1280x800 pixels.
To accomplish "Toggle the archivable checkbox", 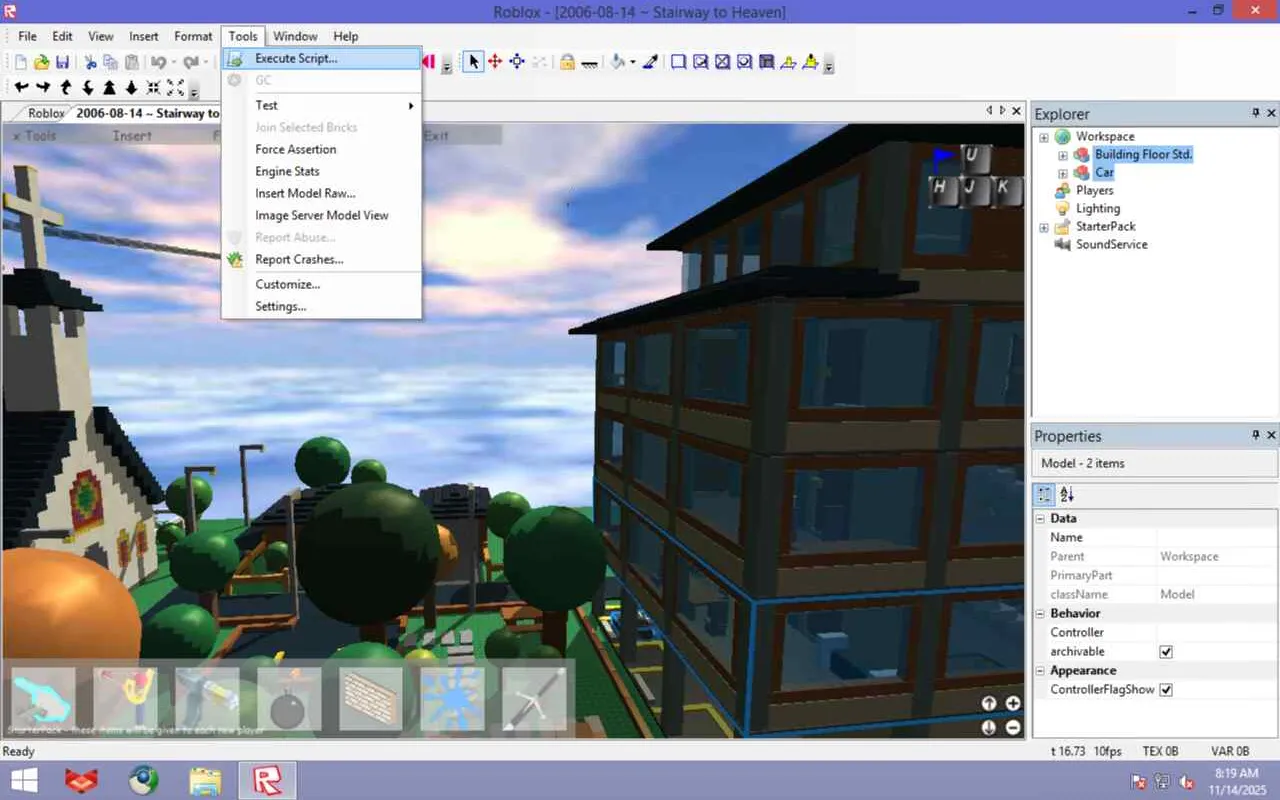I will [x=1166, y=652].
